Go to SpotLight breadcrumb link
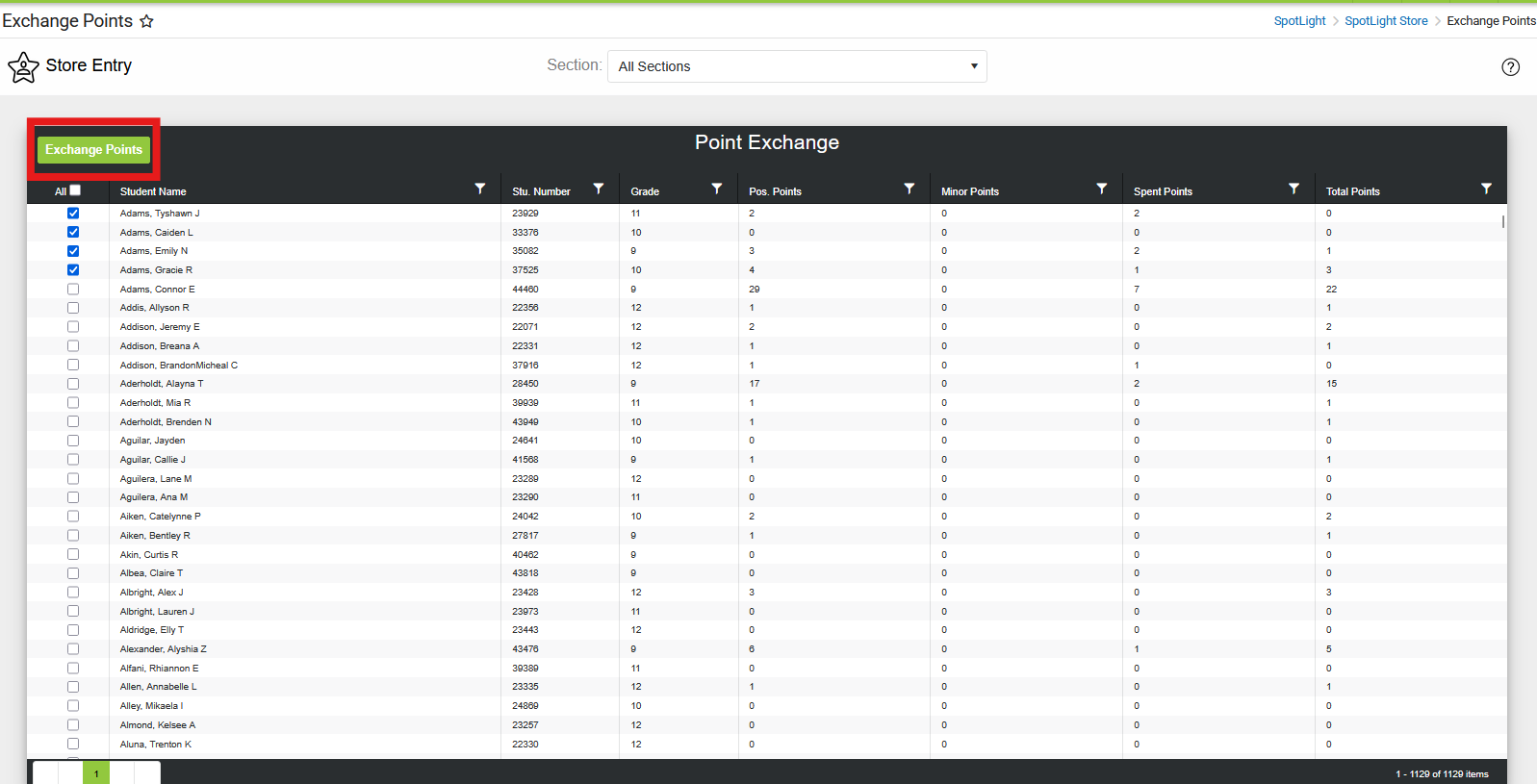 (1299, 21)
